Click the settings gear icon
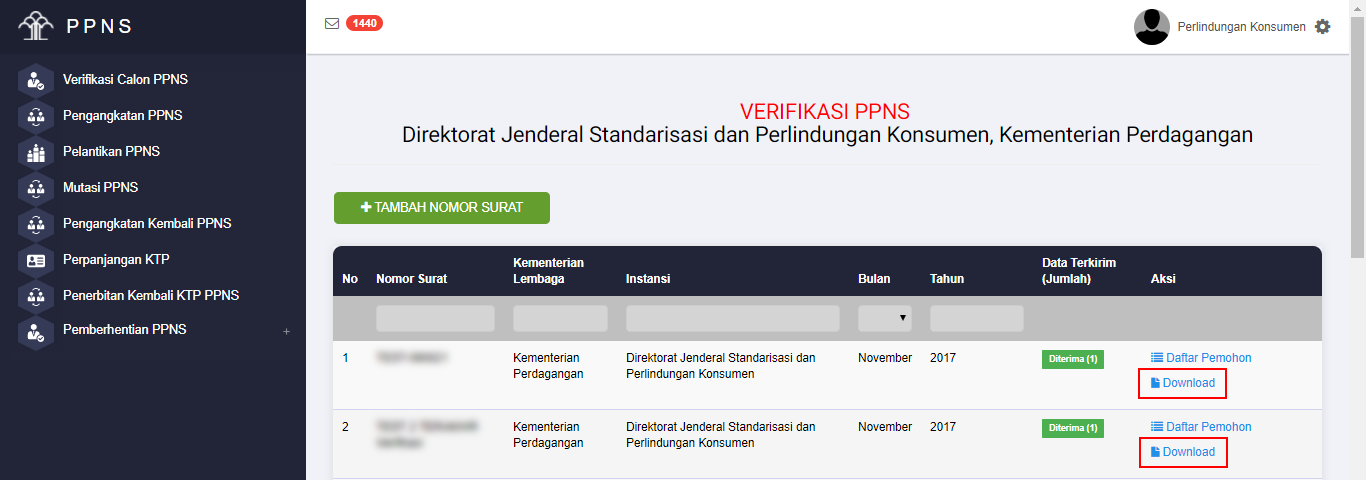Screen dimensions: 1366x480 pyautogui.click(x=1323, y=27)
